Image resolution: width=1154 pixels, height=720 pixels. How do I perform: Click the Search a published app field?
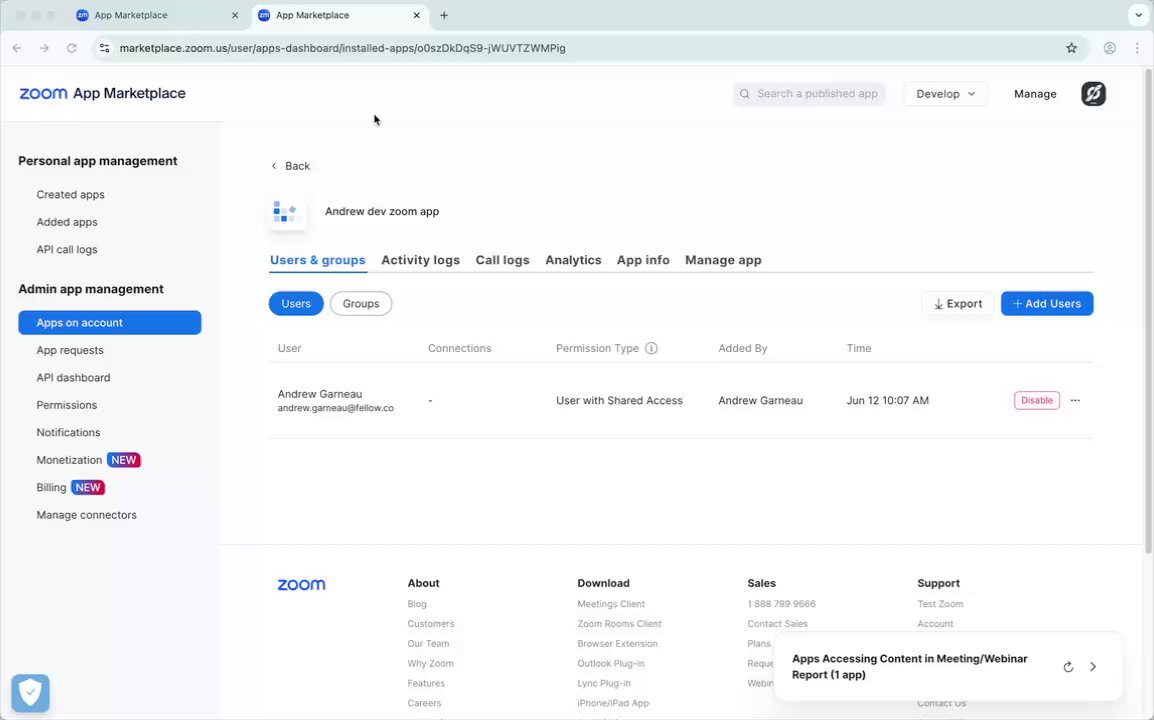pos(809,93)
